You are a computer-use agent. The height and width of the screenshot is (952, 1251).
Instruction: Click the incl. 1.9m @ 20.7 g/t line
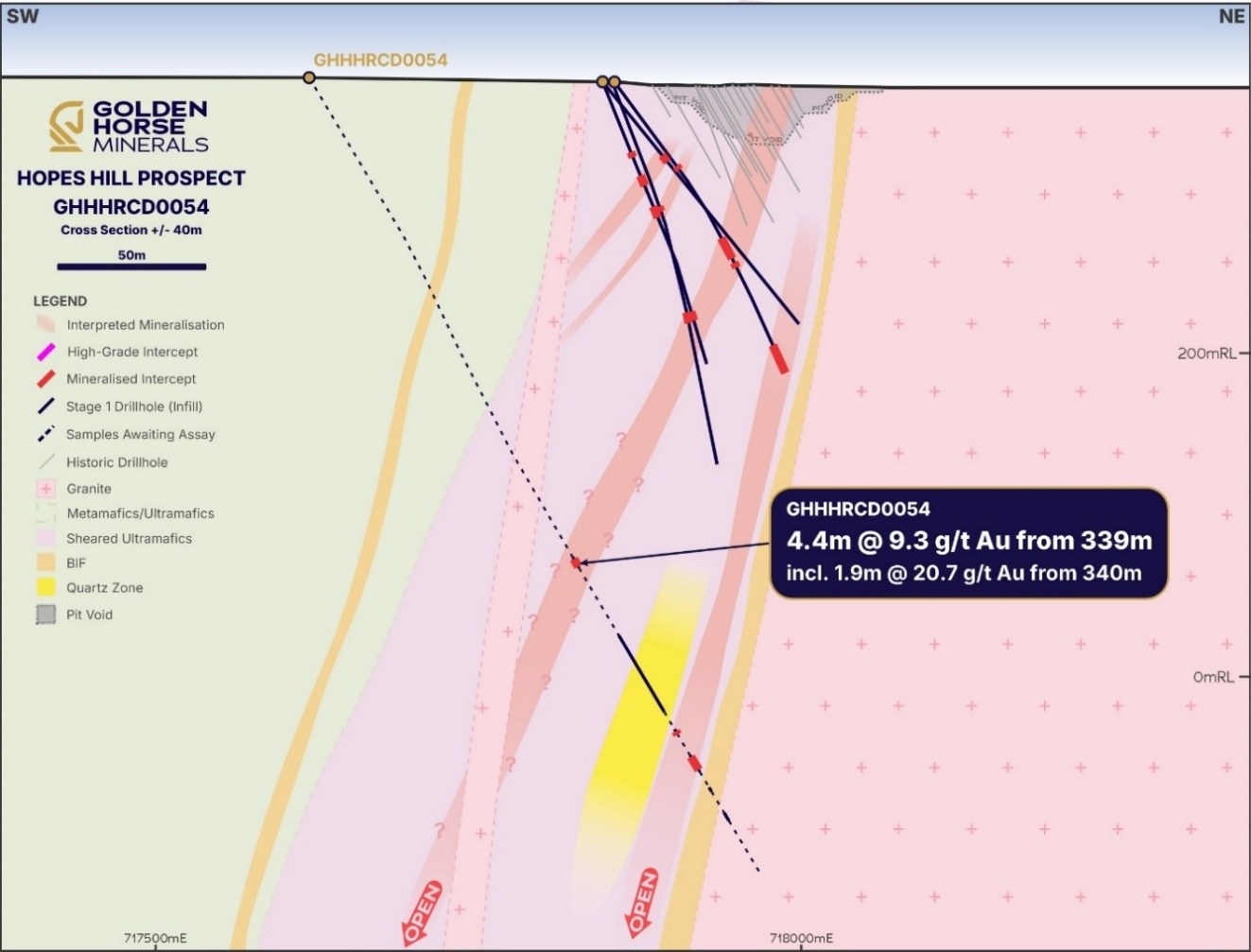(x=964, y=573)
